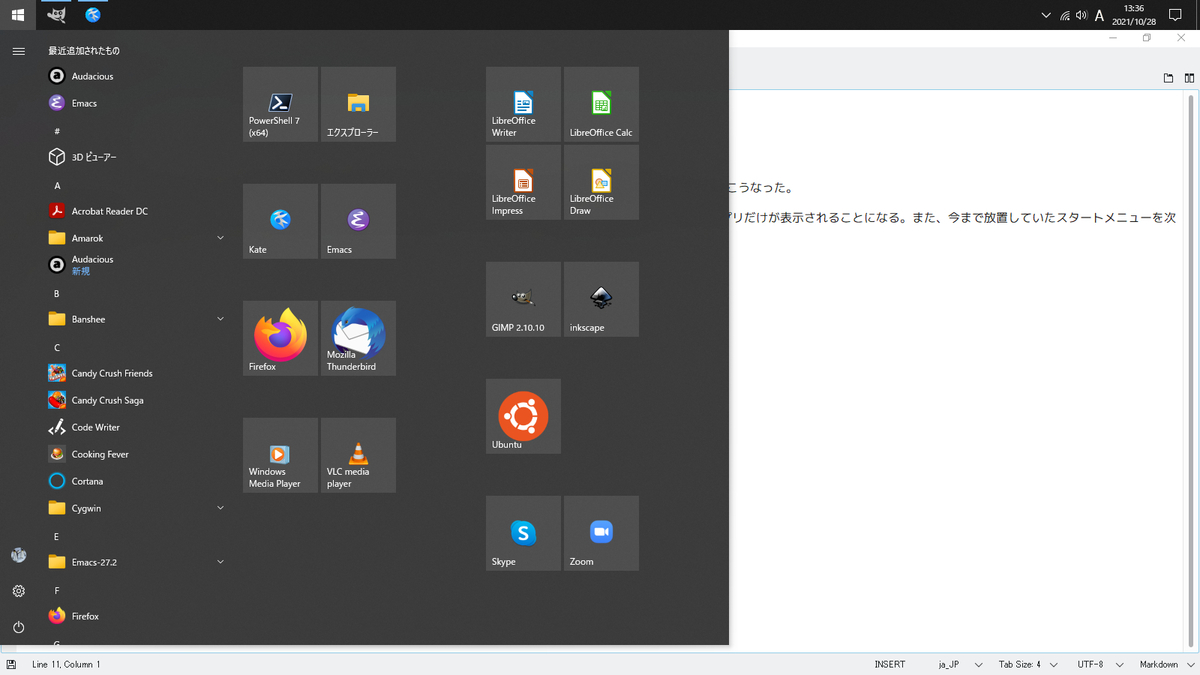Launch Code Writer from app list
The image size is (1200, 675).
coord(135,427)
